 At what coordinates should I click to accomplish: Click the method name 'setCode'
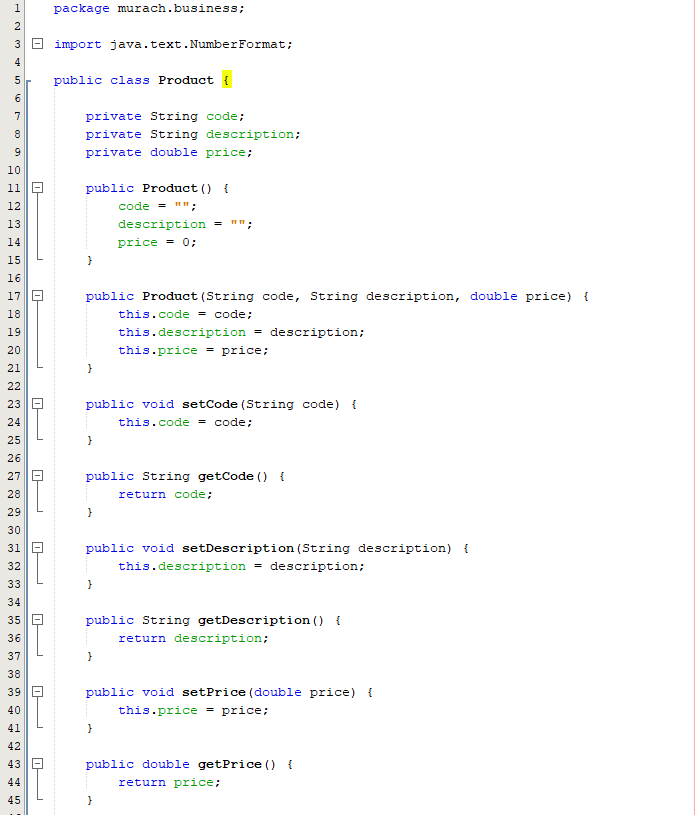(x=209, y=404)
